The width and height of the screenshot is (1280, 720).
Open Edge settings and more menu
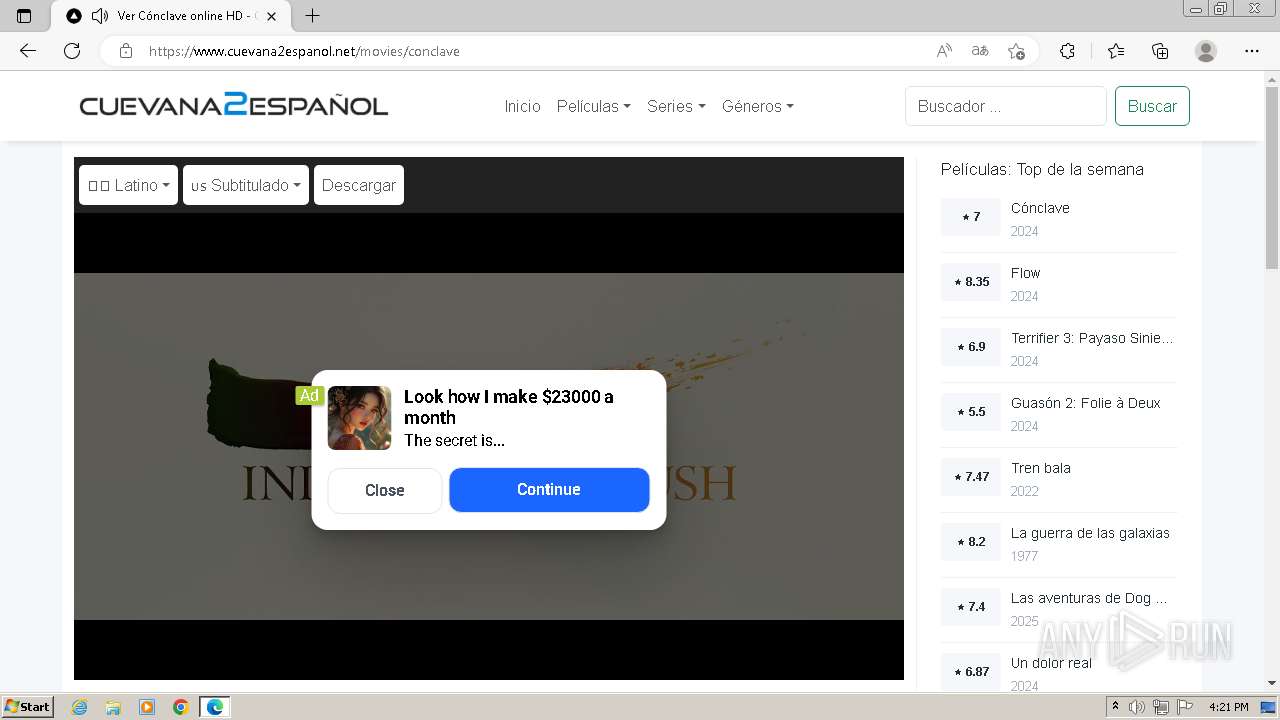coord(1252,51)
